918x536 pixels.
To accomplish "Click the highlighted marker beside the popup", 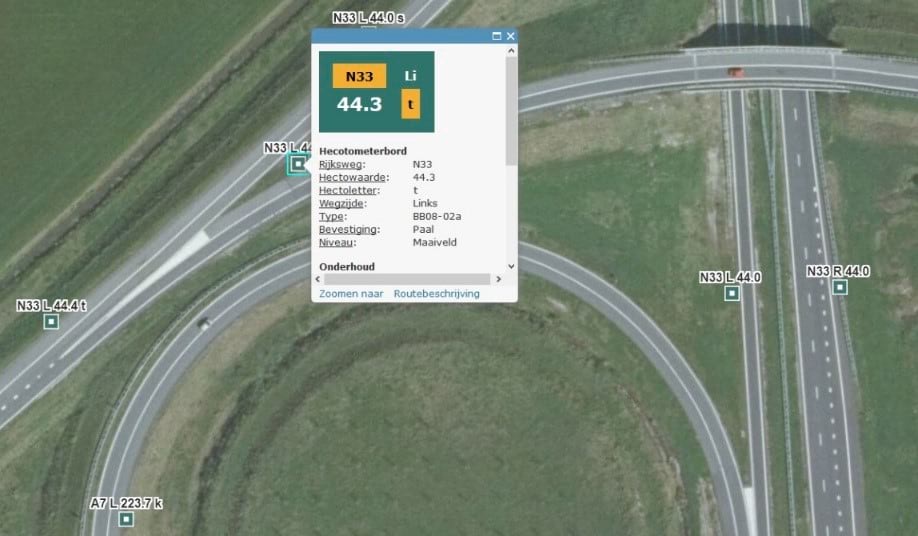I will 298,164.
